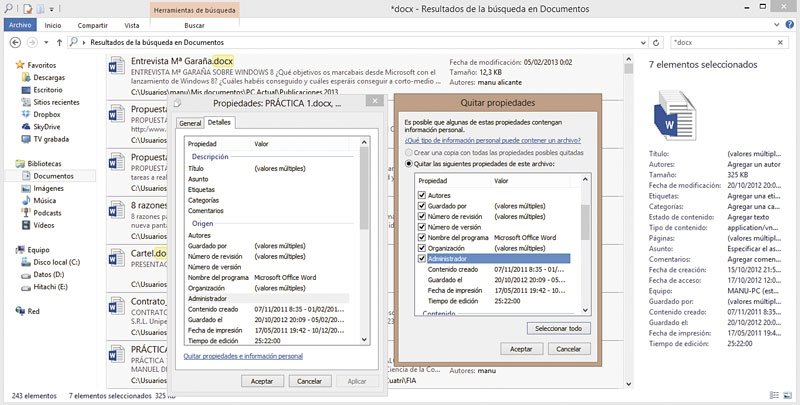Select 'Crear una copia' radio option

tap(408, 153)
